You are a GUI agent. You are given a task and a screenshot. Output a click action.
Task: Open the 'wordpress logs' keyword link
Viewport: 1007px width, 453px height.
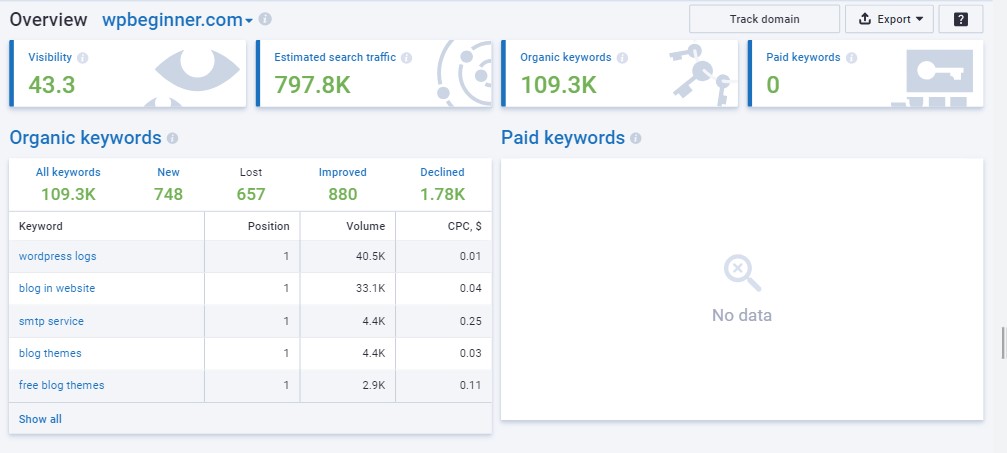tap(58, 256)
